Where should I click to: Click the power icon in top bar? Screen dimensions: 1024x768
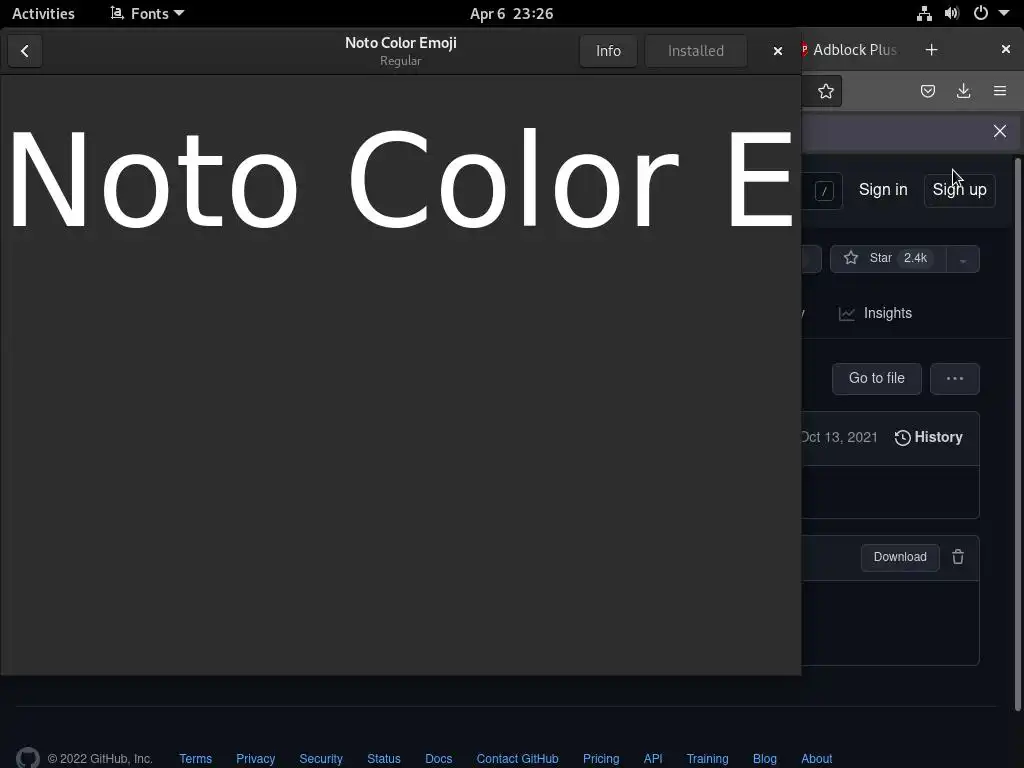point(980,14)
